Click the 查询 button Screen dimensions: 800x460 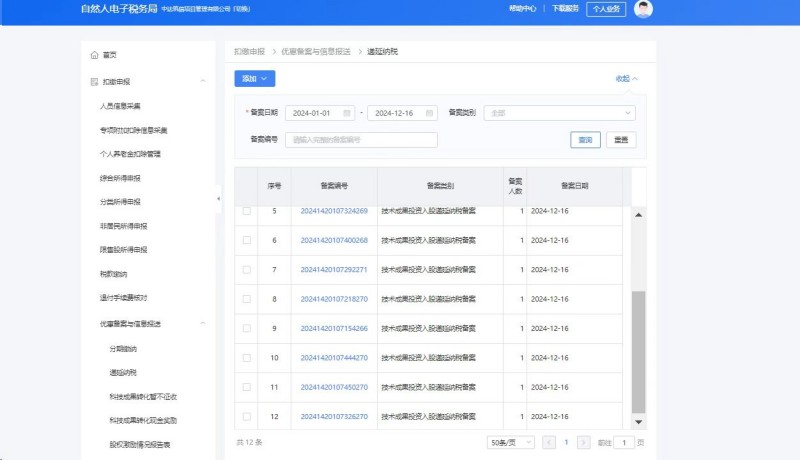point(585,140)
